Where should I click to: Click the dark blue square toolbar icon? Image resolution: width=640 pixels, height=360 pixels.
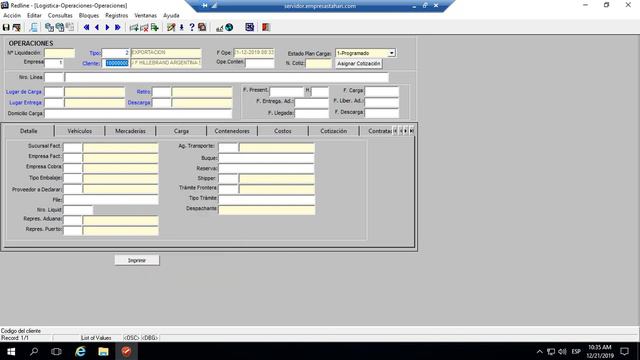249,27
